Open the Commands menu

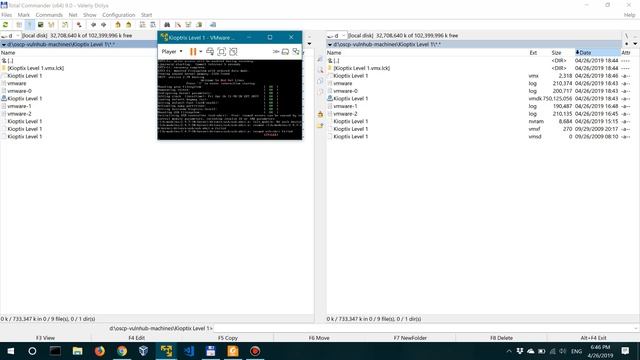[x=49, y=15]
